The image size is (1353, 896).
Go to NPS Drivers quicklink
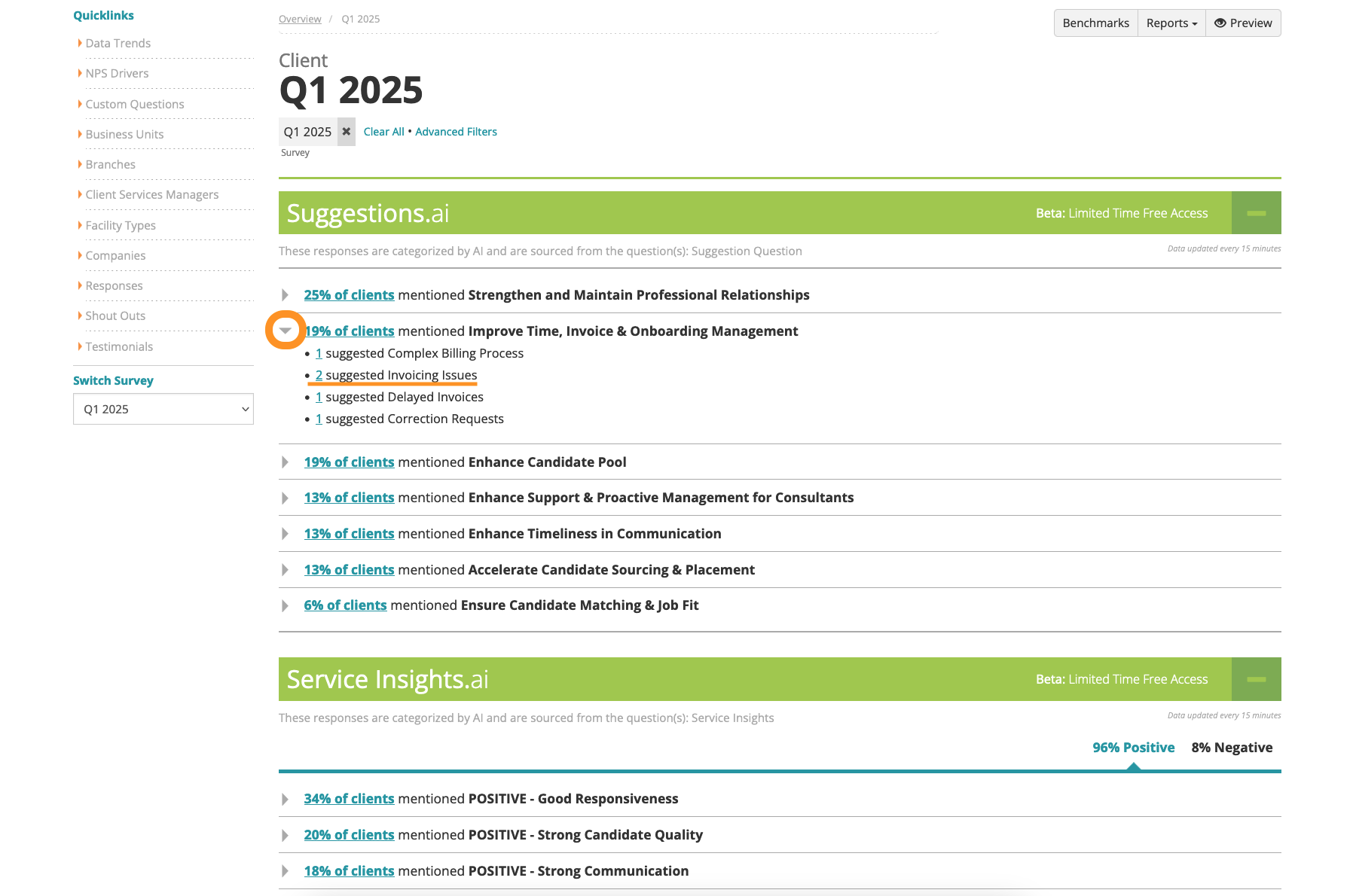point(117,73)
